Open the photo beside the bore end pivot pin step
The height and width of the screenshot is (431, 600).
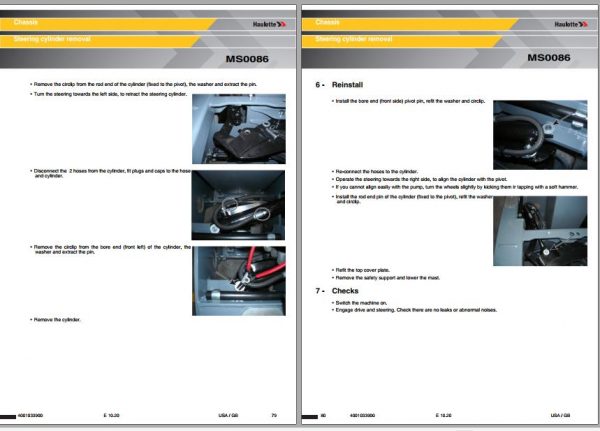[x=540, y=135]
